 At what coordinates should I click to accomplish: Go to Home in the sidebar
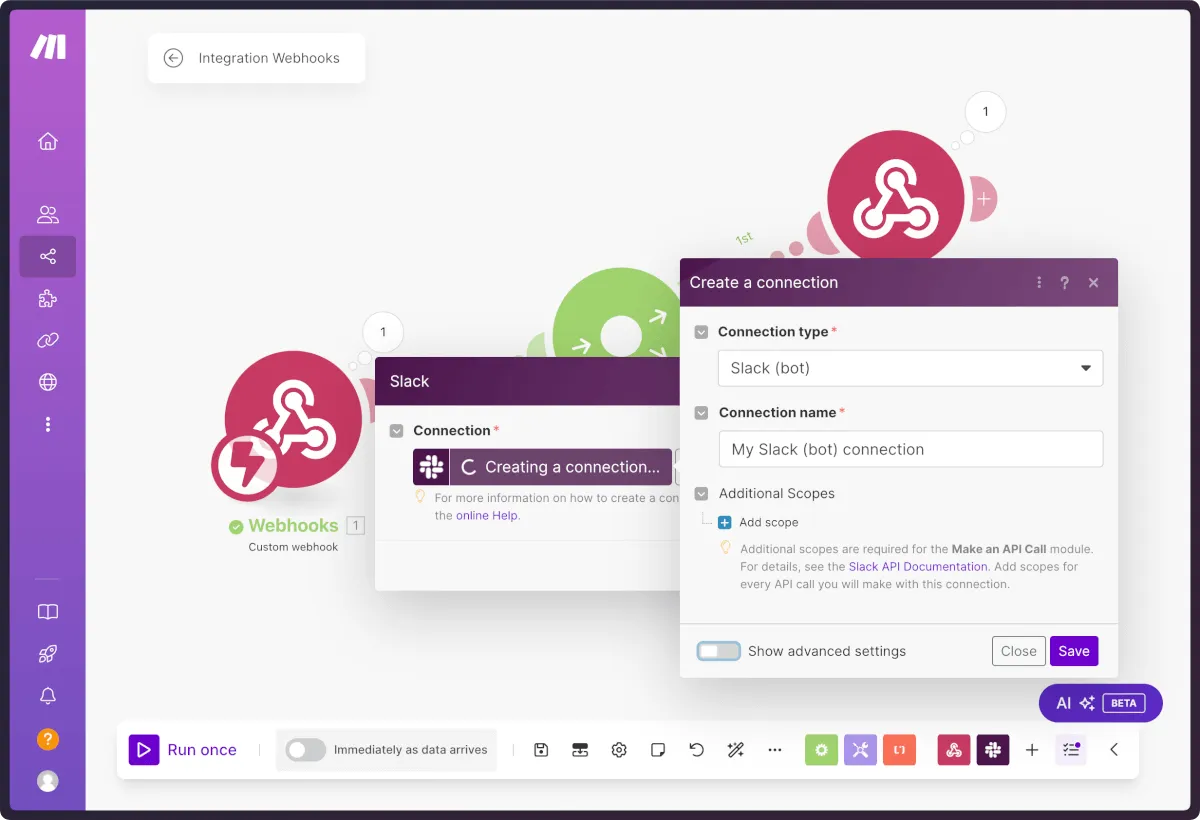[x=48, y=141]
